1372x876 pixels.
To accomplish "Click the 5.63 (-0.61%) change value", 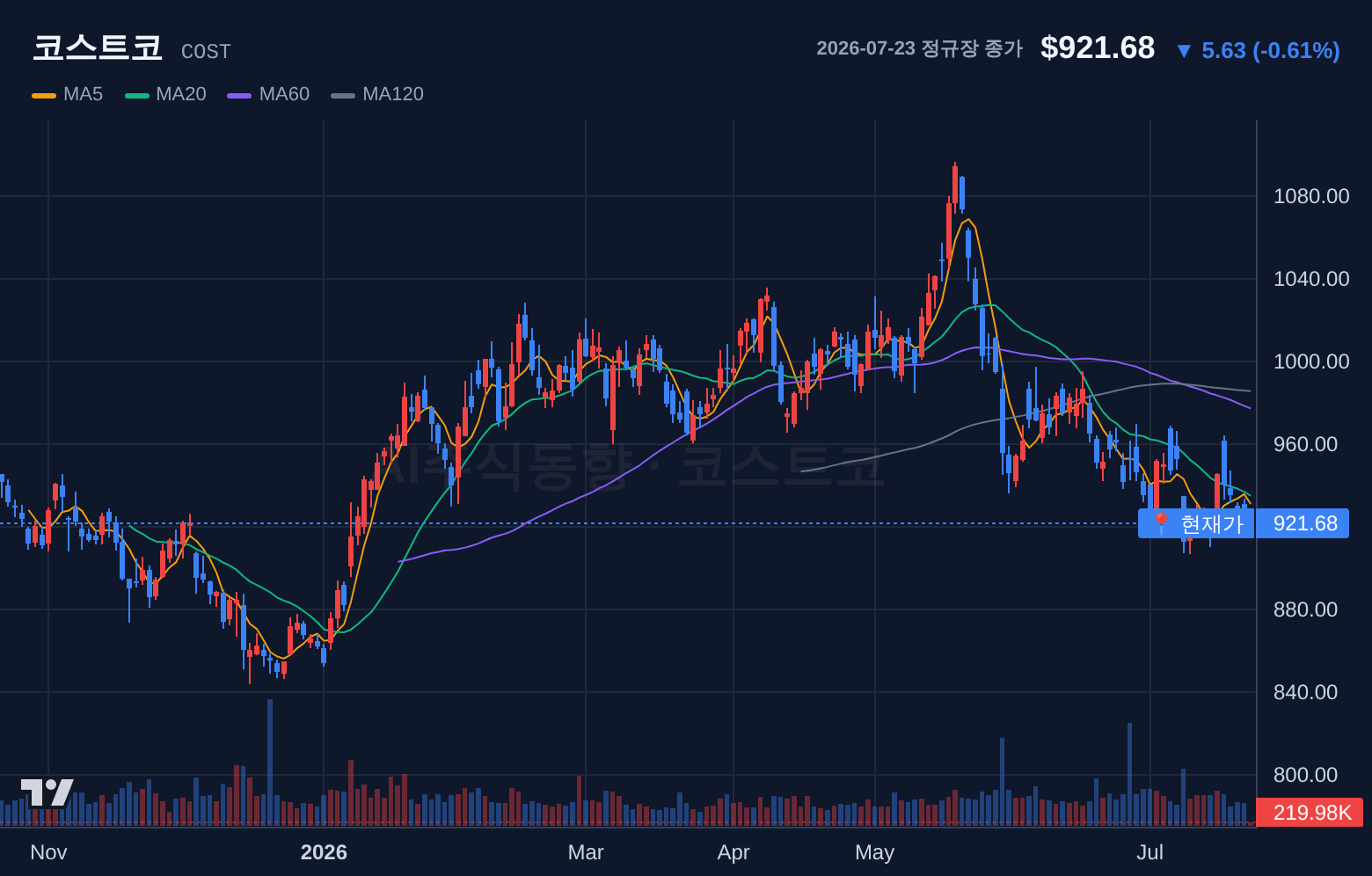I will pos(1271,51).
